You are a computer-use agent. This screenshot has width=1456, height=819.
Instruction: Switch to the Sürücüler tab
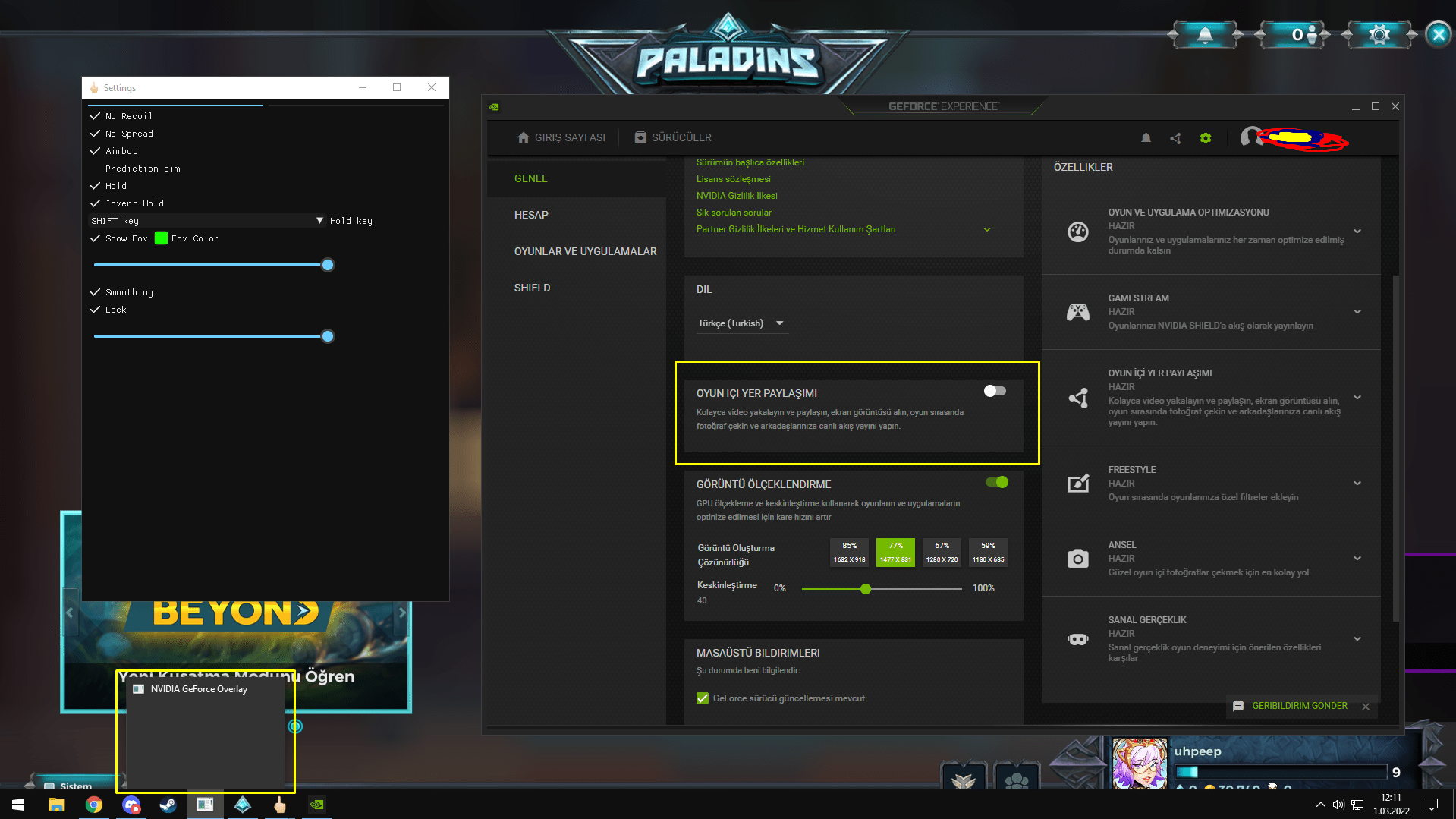tap(673, 137)
